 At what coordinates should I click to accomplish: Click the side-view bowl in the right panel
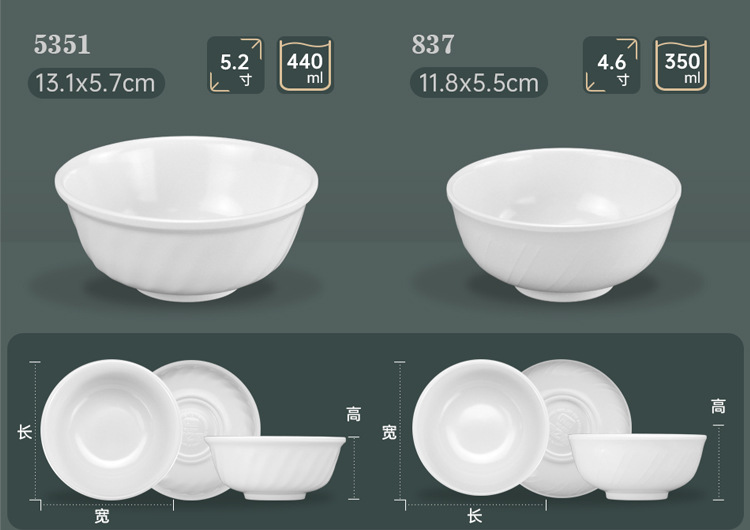638,467
